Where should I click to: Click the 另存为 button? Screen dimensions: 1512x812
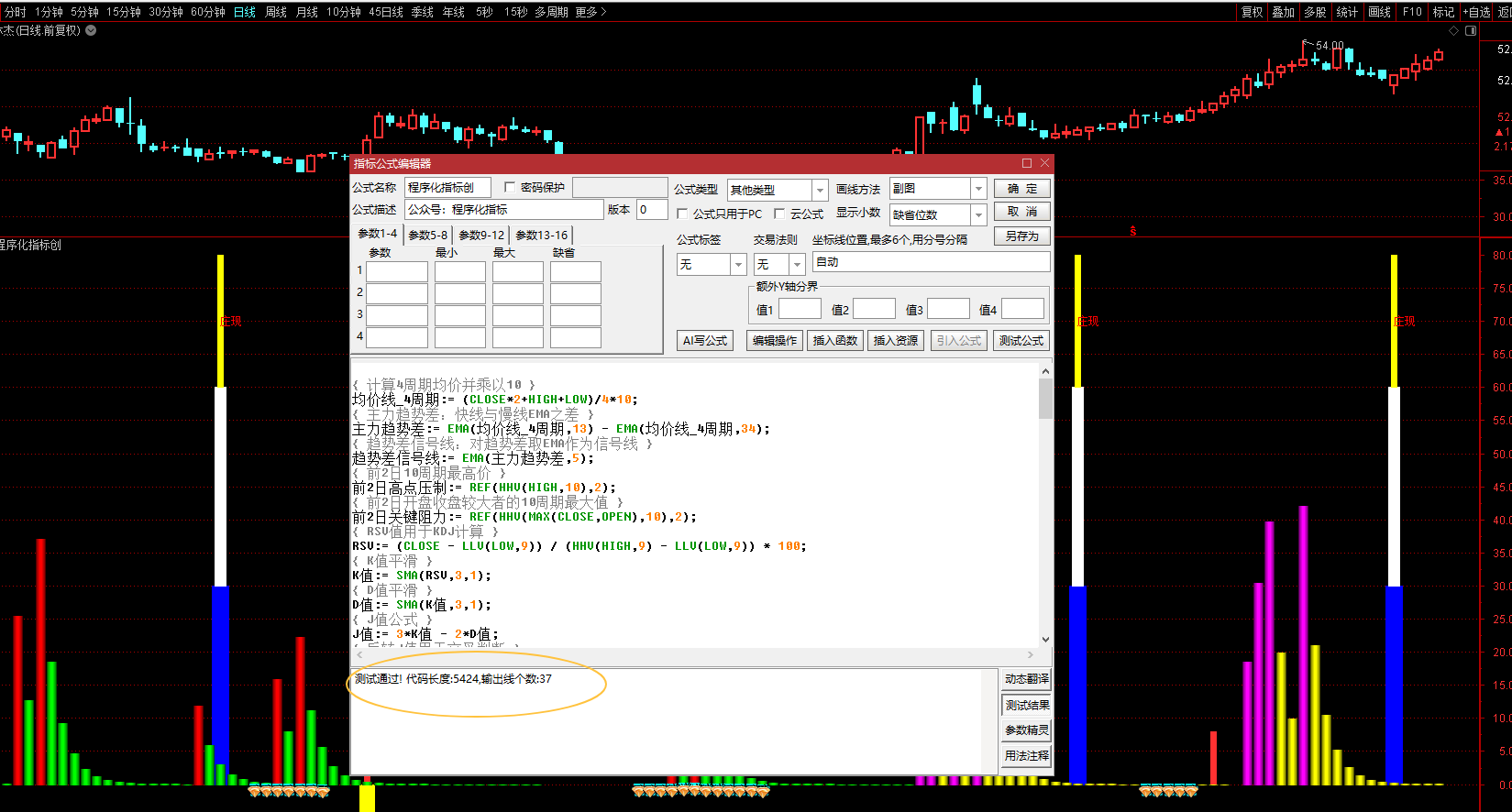coord(1021,236)
